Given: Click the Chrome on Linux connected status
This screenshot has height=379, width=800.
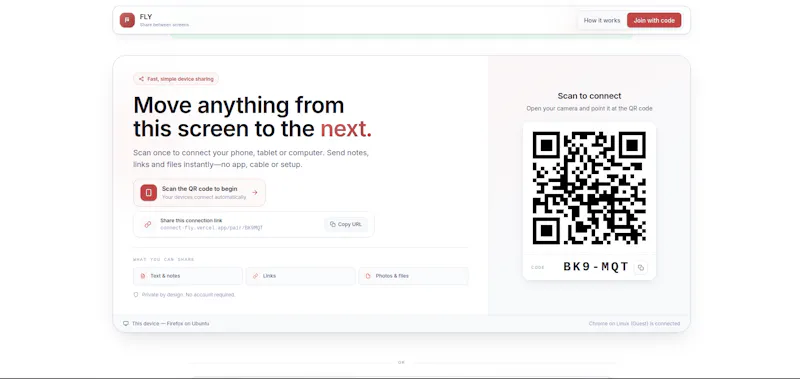Looking at the screenshot, I should [x=634, y=323].
